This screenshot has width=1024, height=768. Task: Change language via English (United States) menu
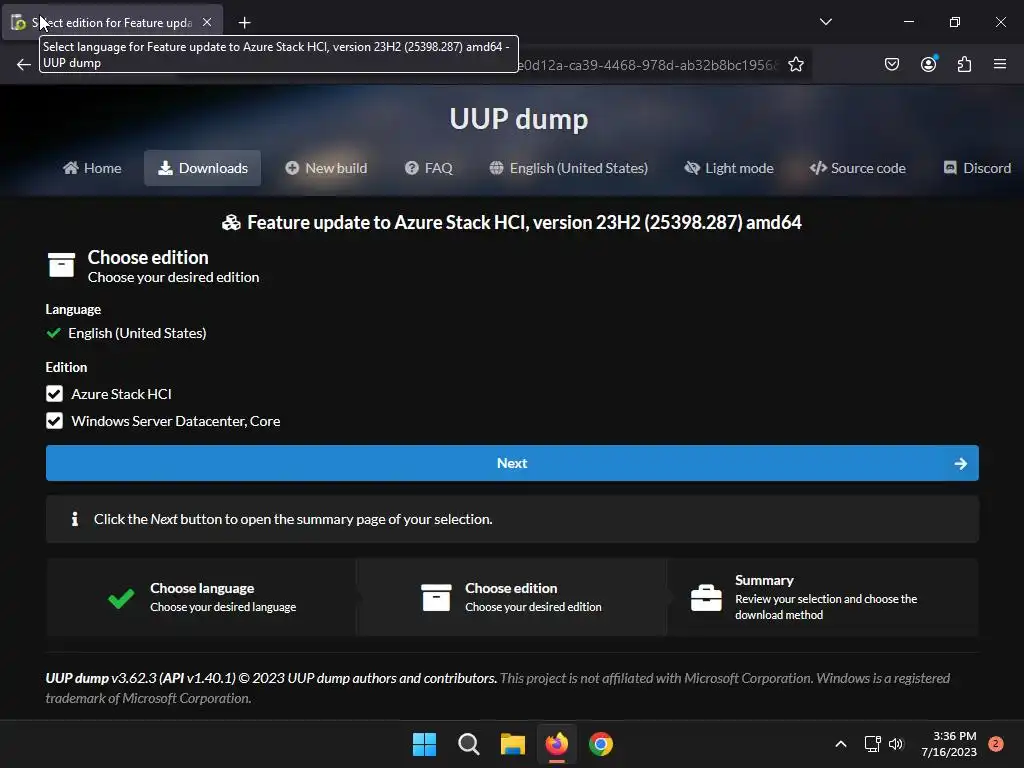pyautogui.click(x=568, y=168)
